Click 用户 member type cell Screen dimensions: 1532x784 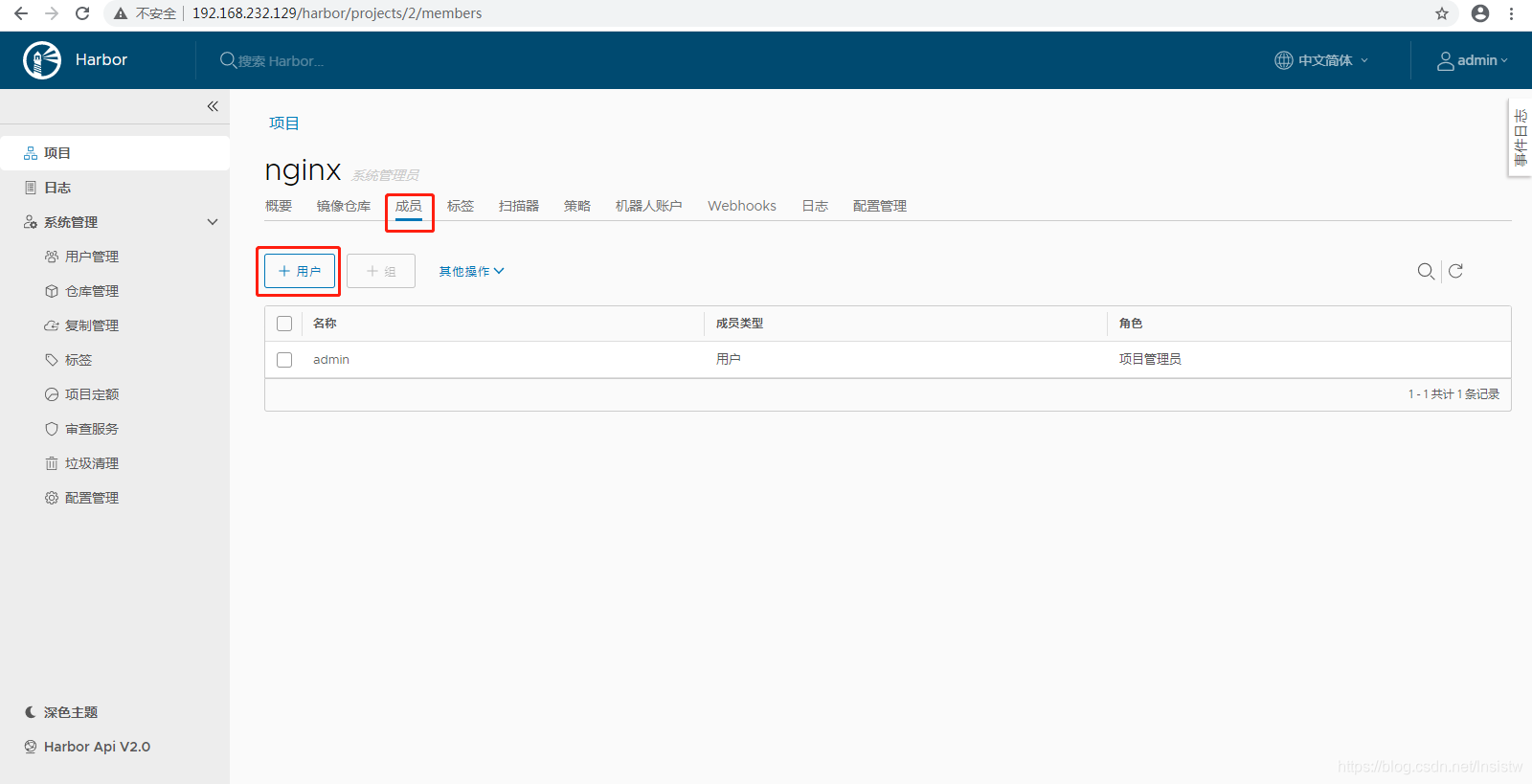(x=729, y=360)
